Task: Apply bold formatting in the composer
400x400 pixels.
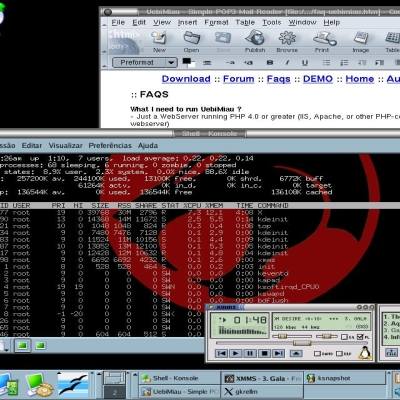Action: point(270,62)
